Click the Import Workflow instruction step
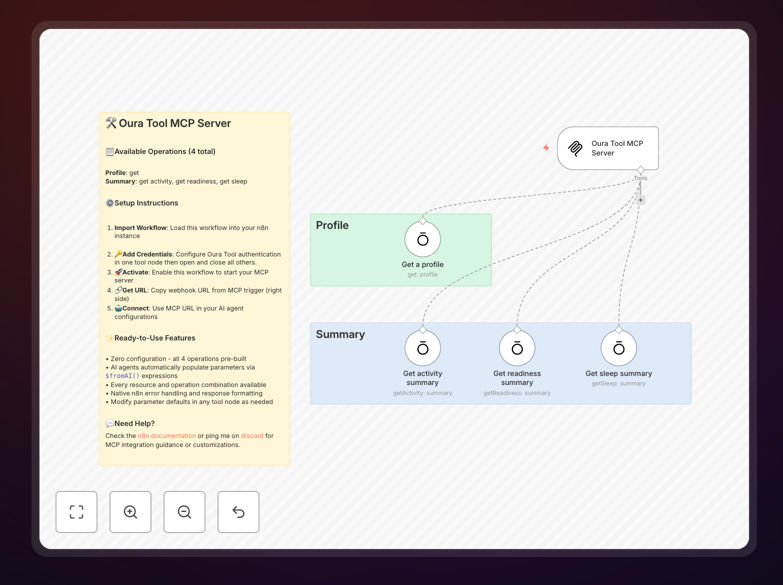783x585 pixels. (191, 231)
